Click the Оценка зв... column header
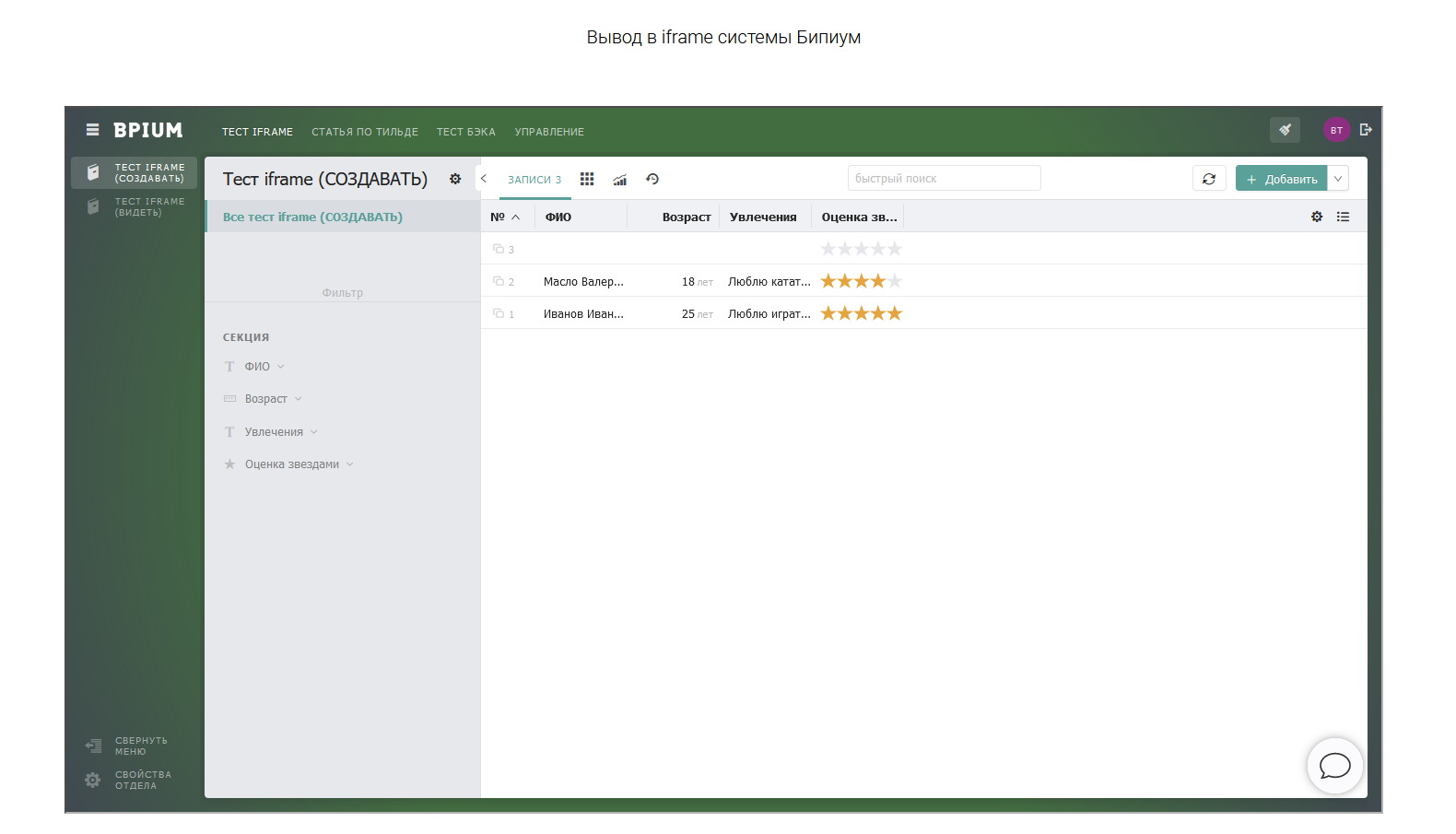 860,217
